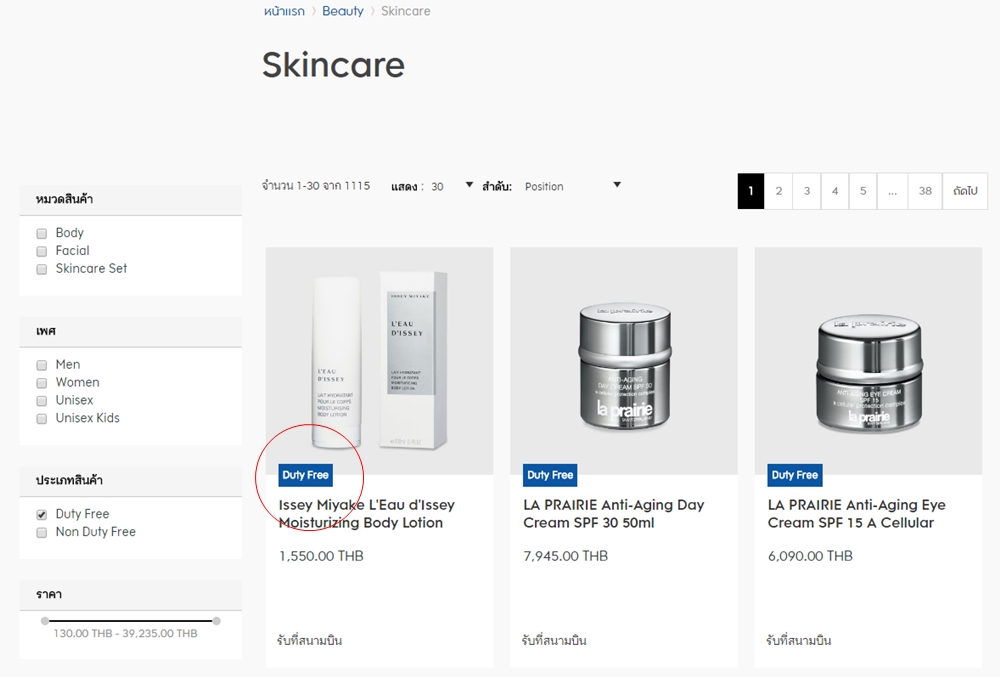
Task: Navigate to หน้าแรก breadcrumb link
Action: [x=284, y=11]
